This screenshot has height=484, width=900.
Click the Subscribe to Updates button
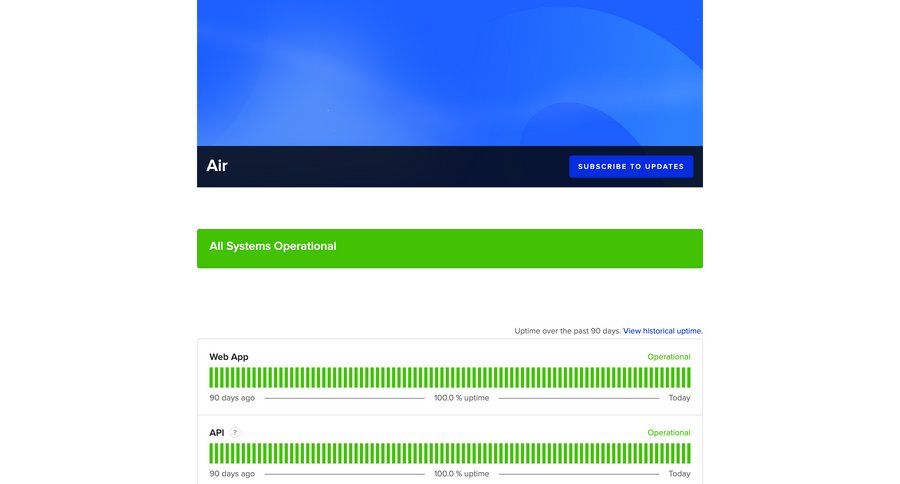click(631, 167)
